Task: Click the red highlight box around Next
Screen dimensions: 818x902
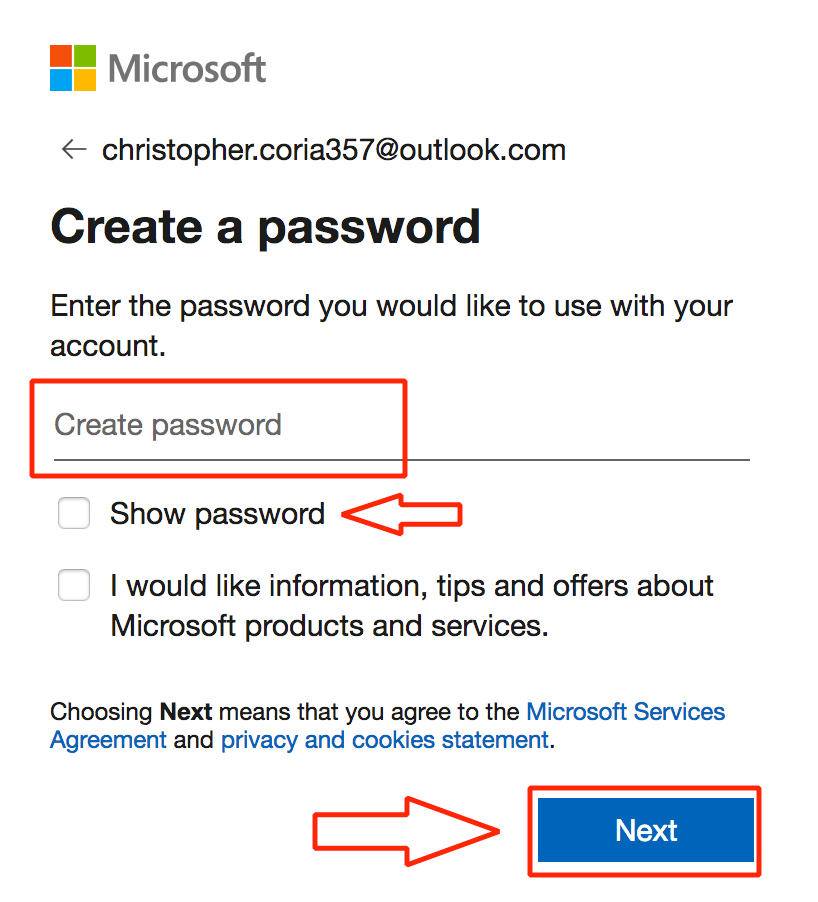Action: [x=644, y=831]
